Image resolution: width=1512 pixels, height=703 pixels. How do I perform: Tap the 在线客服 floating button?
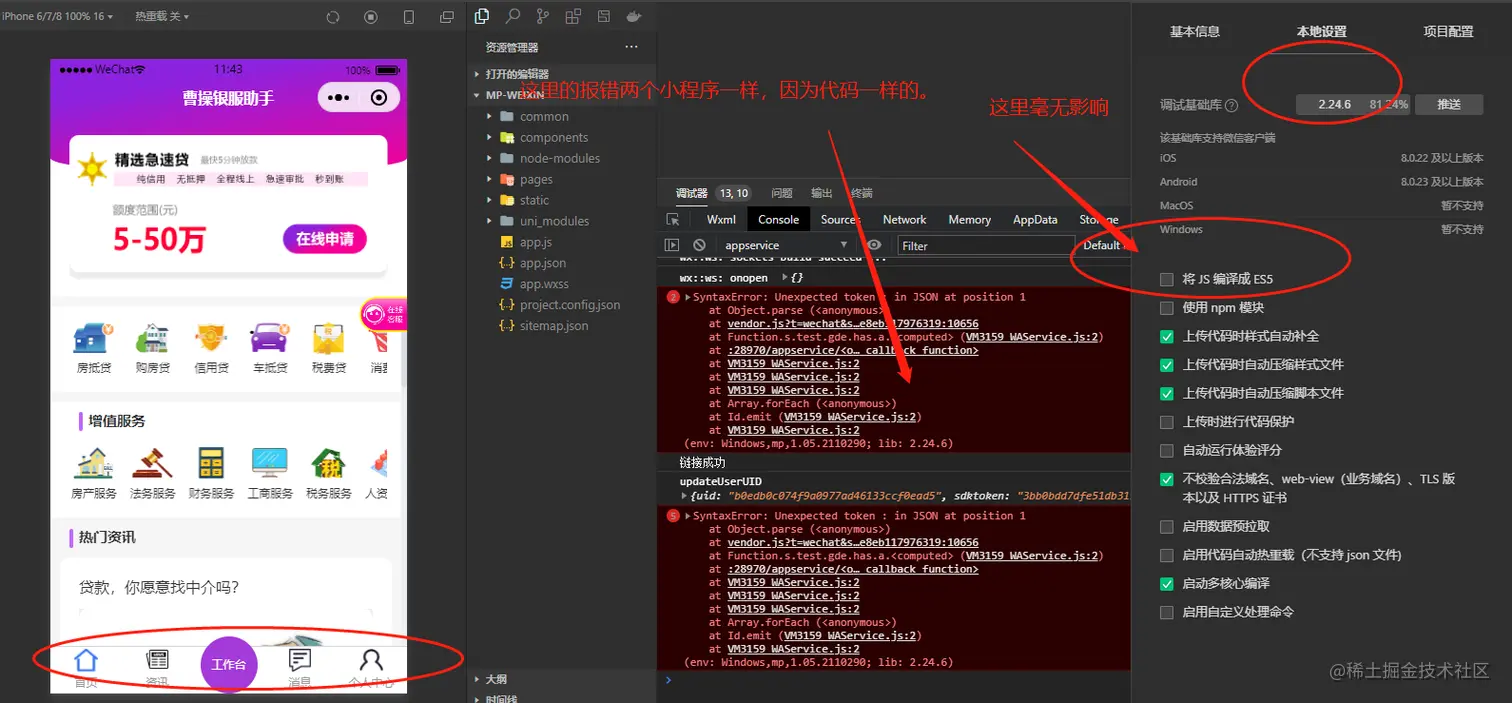click(x=384, y=315)
